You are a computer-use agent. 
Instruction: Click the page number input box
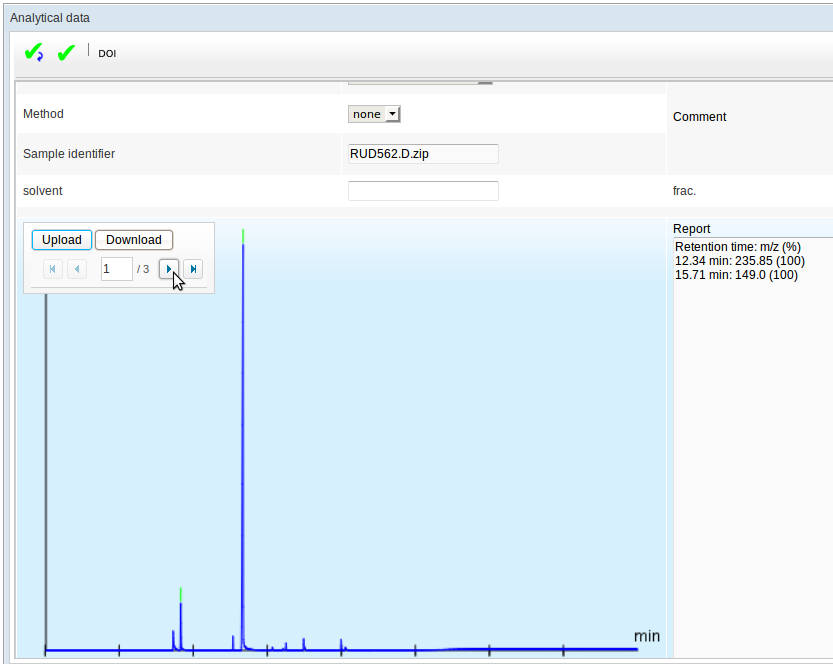[116, 269]
